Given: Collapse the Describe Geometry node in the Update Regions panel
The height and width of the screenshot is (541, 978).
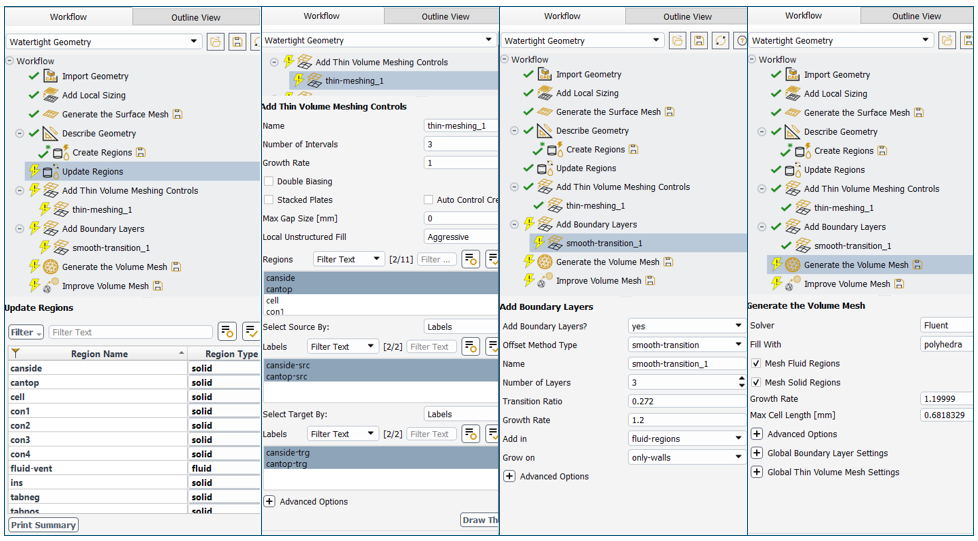Looking at the screenshot, I should point(19,133).
